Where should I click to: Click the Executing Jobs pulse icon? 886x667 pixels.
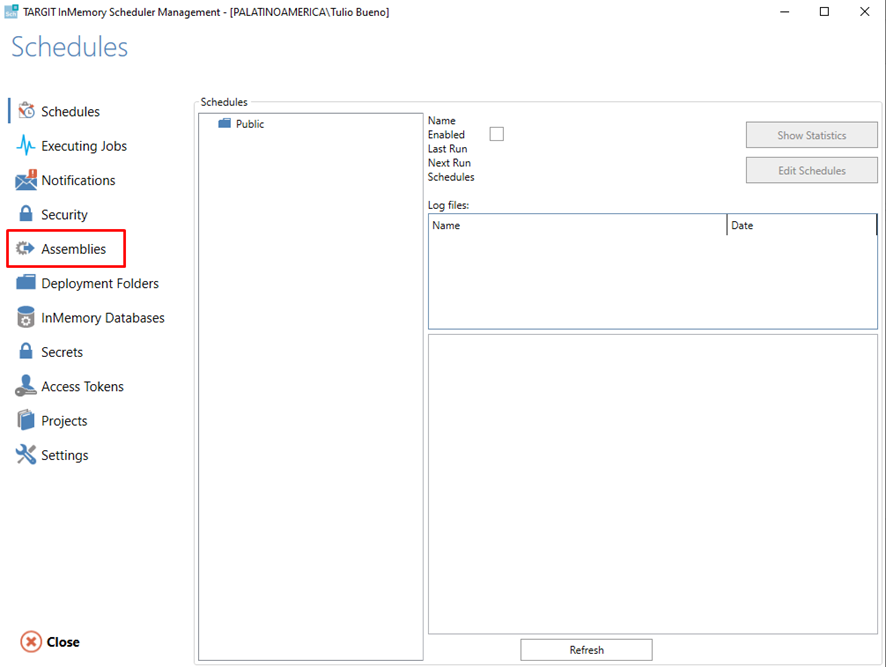(25, 145)
